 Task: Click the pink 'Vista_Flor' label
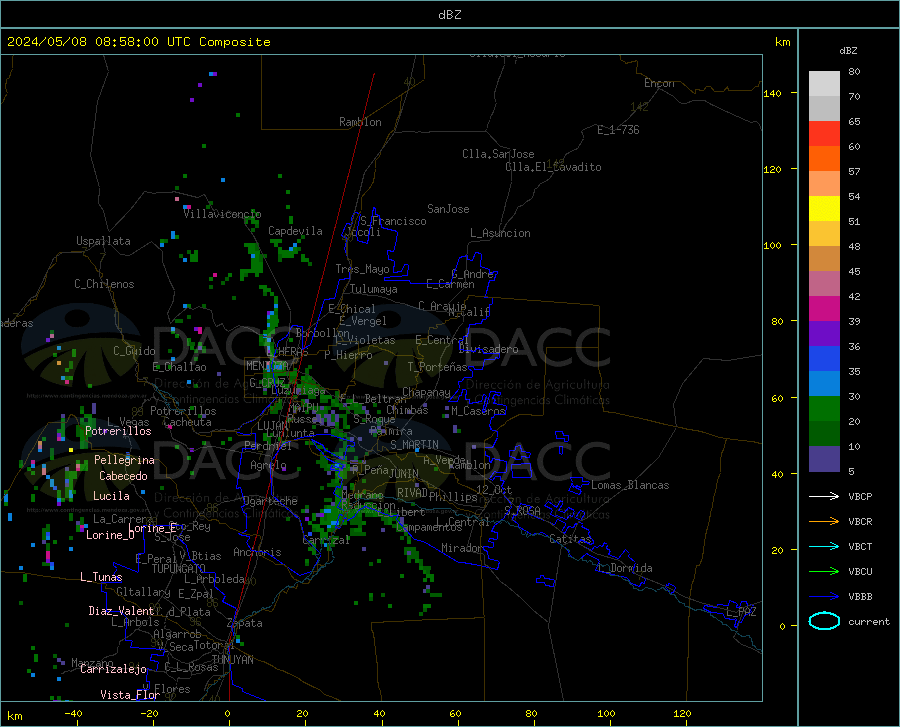point(130,695)
